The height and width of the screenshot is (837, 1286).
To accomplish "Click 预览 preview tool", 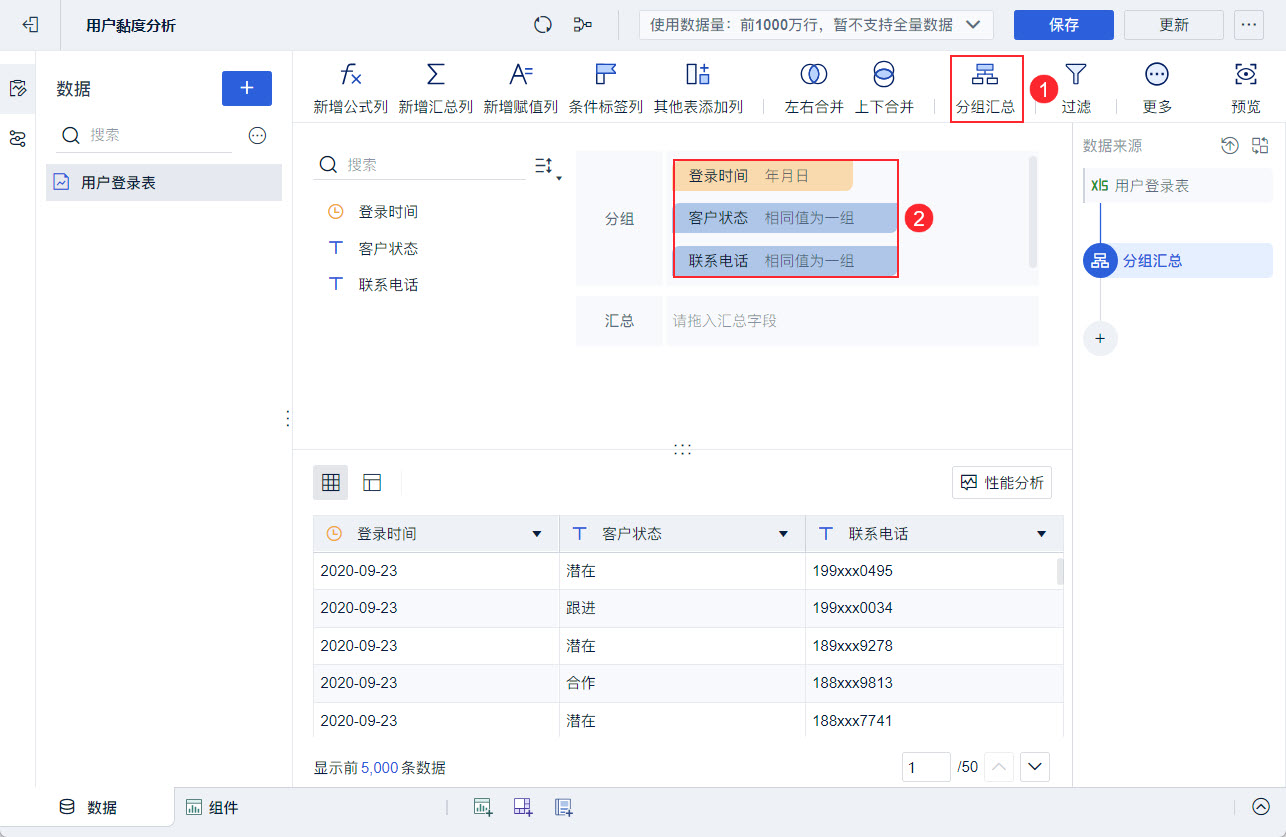I will (1245, 88).
